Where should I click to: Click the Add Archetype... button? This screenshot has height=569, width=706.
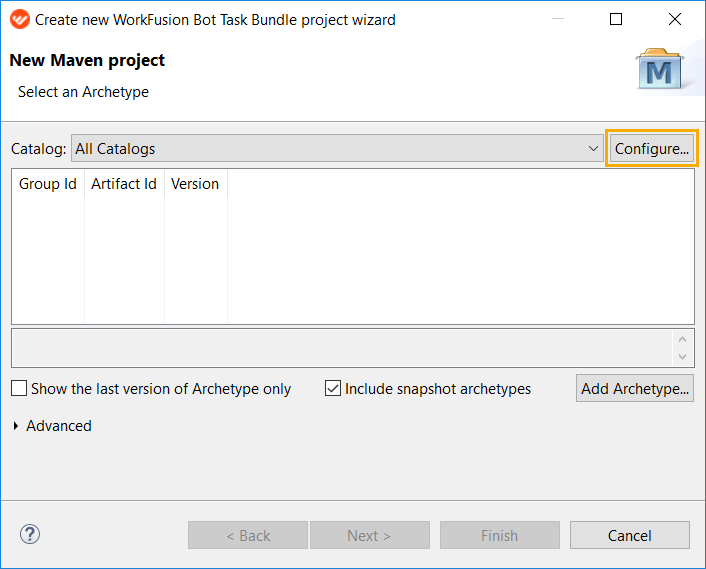pyautogui.click(x=635, y=388)
